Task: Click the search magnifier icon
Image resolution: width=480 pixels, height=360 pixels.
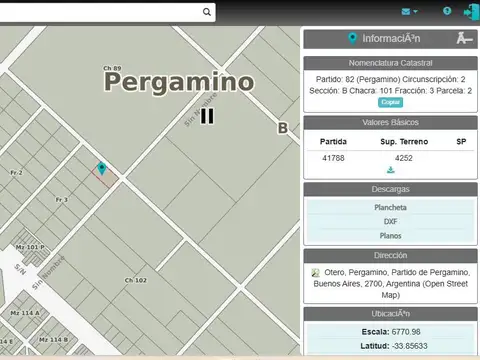Action: (x=207, y=12)
